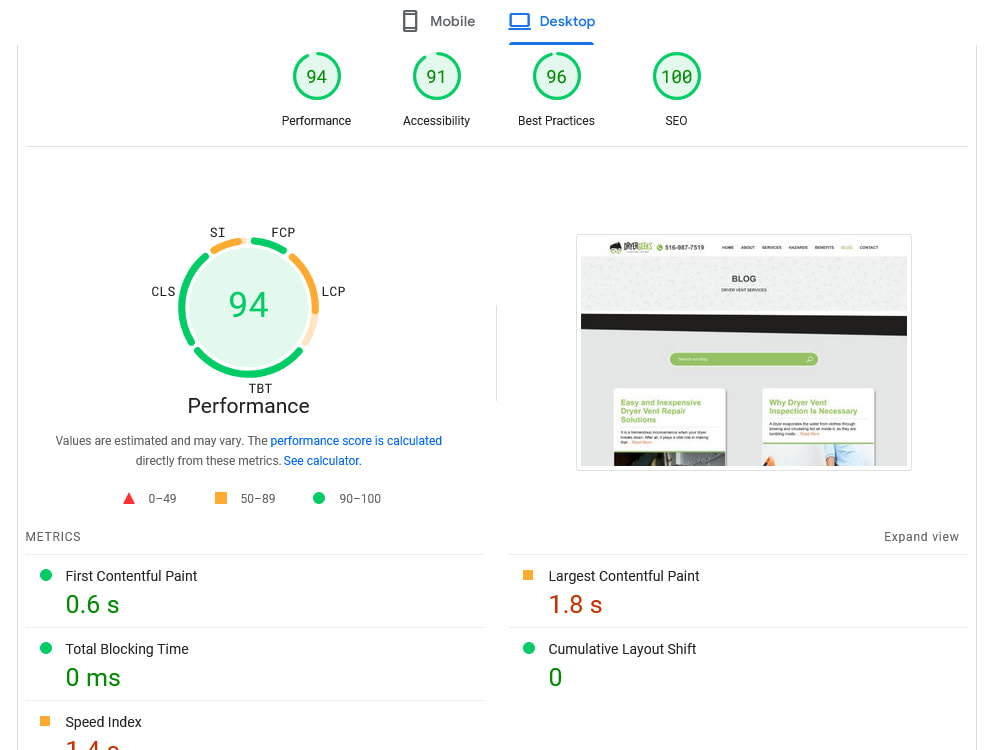Click Expand view above the metrics
Image resolution: width=1000 pixels, height=750 pixels.
tap(920, 536)
